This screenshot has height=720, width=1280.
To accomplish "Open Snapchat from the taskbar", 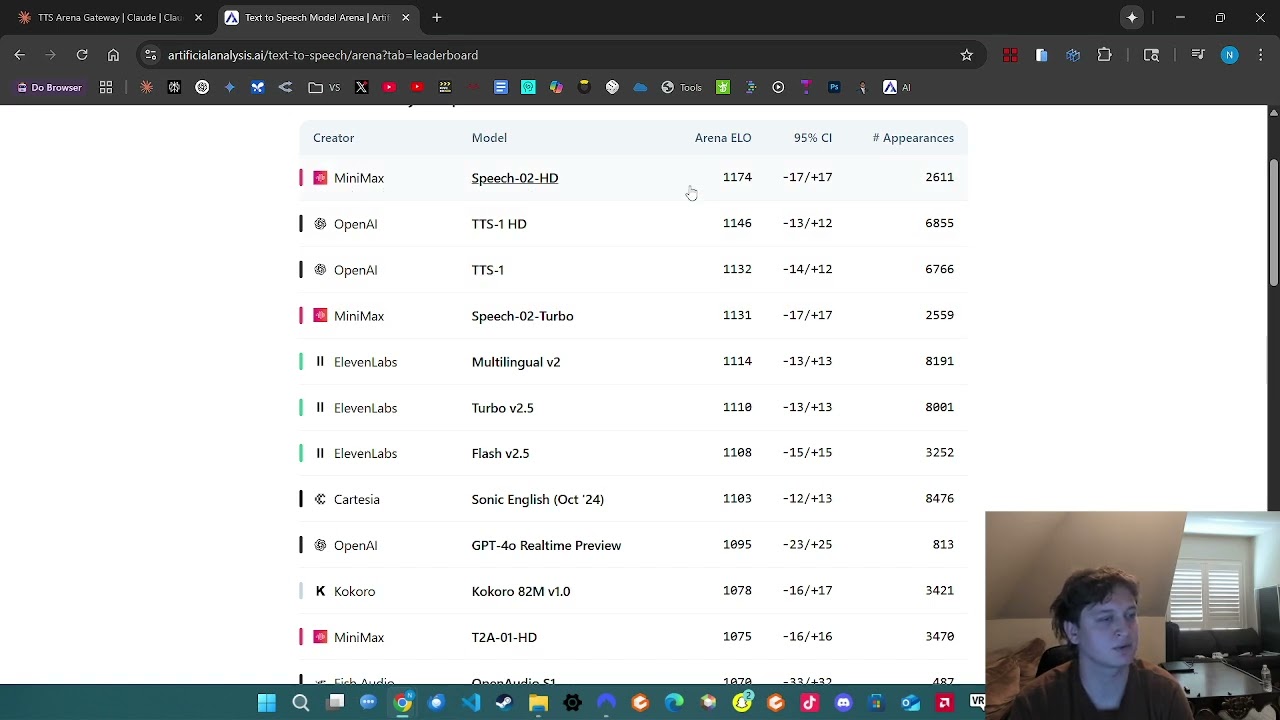I will pos(742,703).
